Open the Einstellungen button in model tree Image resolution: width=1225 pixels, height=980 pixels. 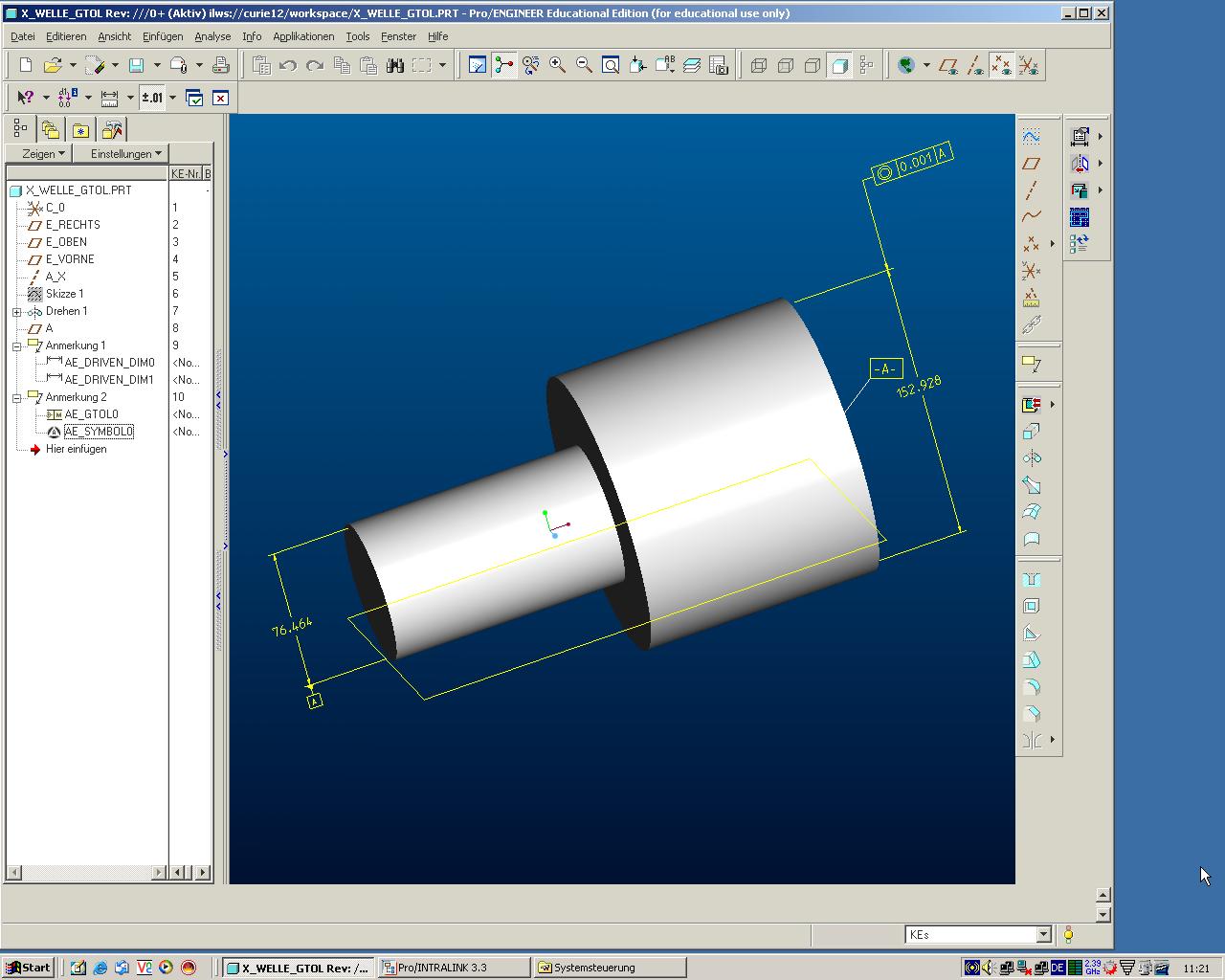tap(126, 153)
